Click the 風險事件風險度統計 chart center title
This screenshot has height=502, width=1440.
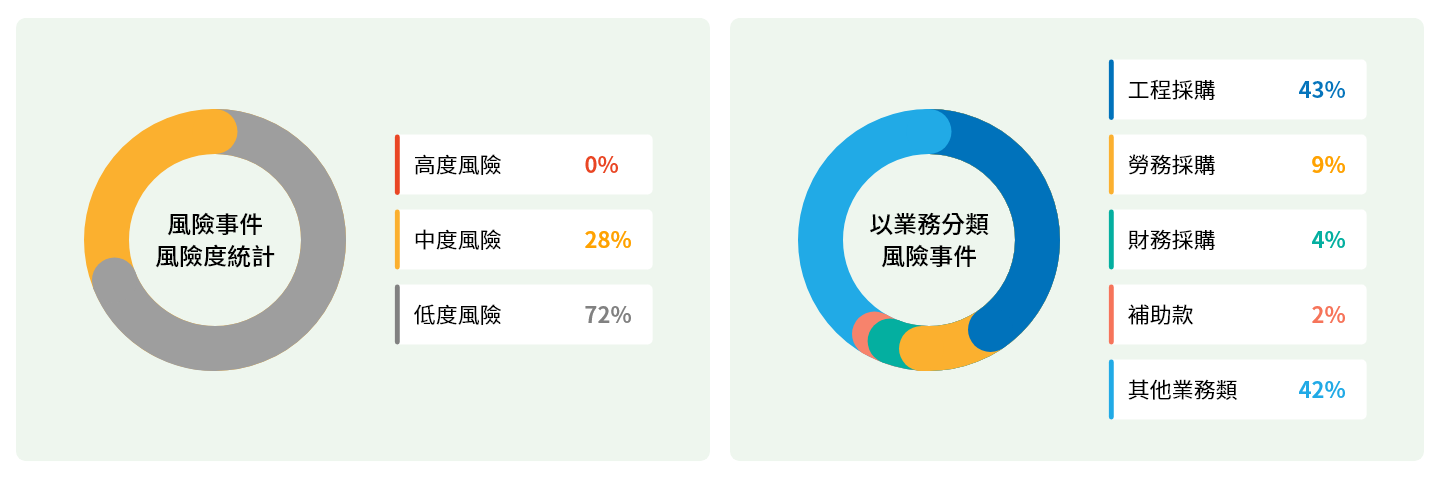pos(215,240)
